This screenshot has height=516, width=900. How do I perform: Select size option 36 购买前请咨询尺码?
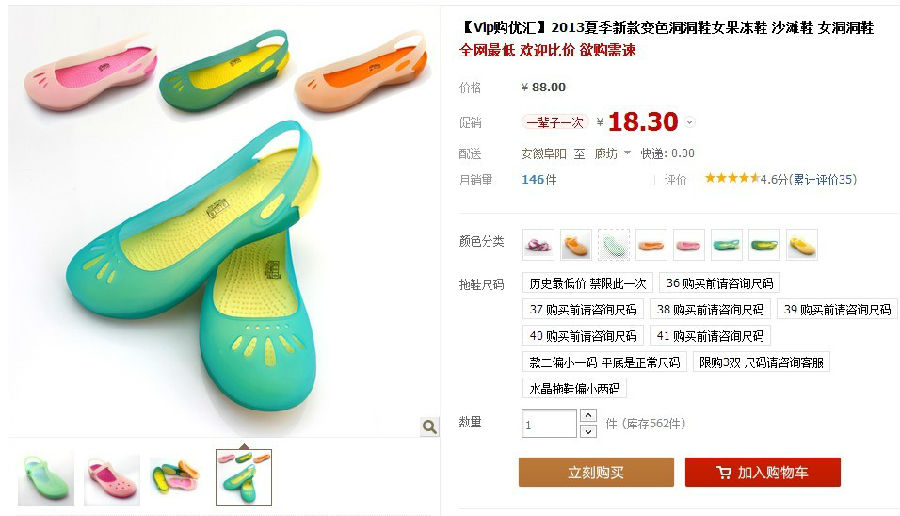719,283
